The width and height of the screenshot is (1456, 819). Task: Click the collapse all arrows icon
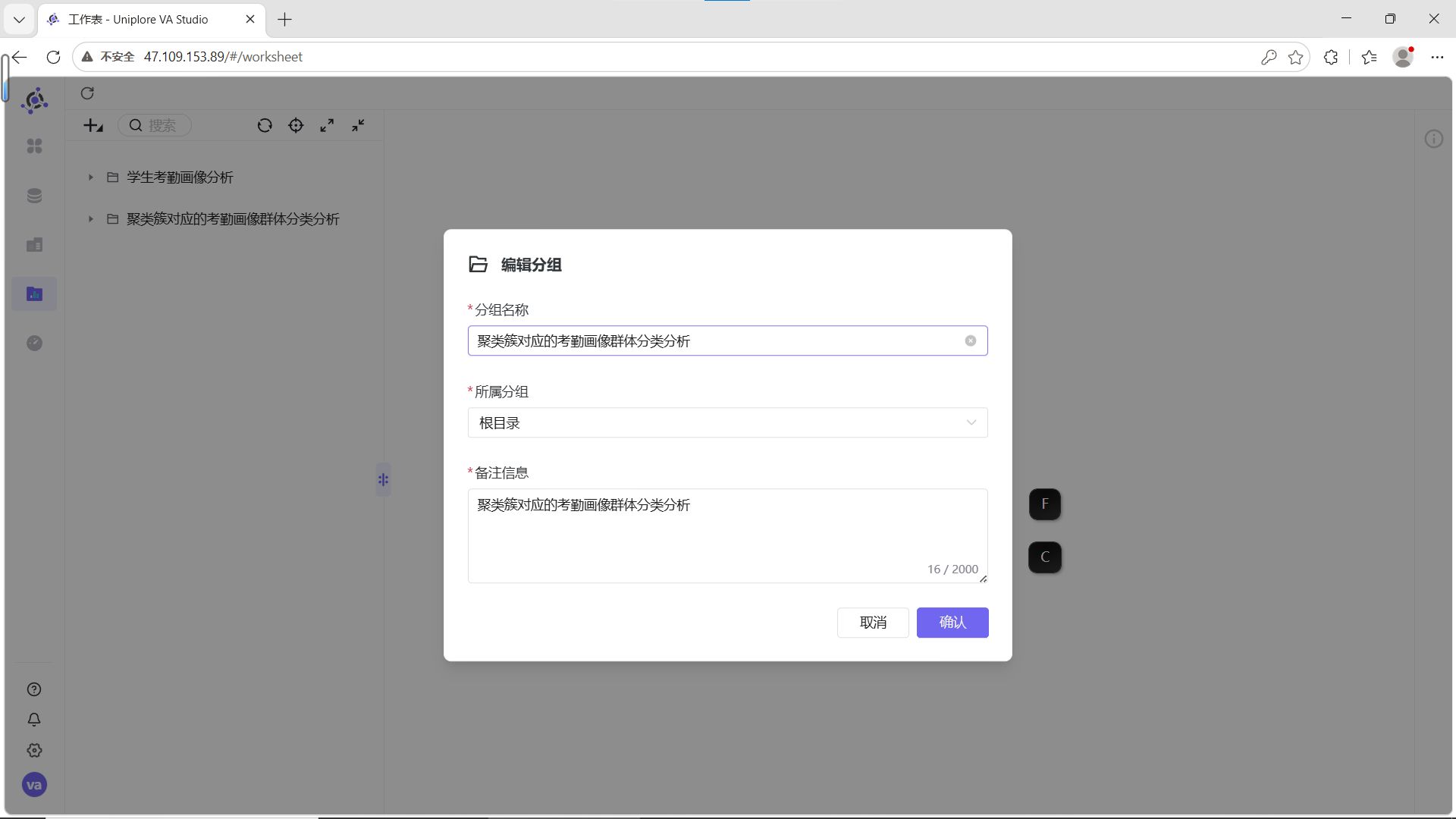point(358,126)
